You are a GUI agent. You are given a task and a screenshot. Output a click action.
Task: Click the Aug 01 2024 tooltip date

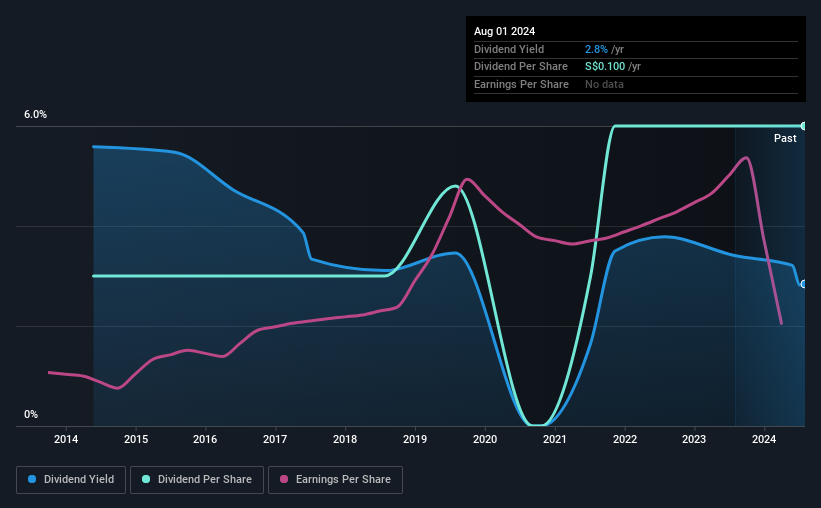click(x=504, y=31)
